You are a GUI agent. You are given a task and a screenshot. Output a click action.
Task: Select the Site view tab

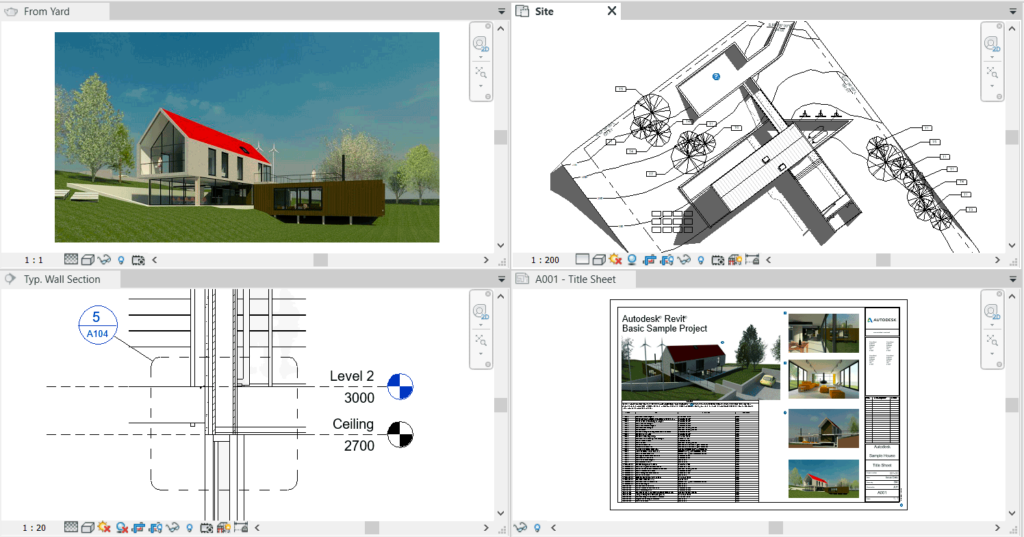click(566, 11)
